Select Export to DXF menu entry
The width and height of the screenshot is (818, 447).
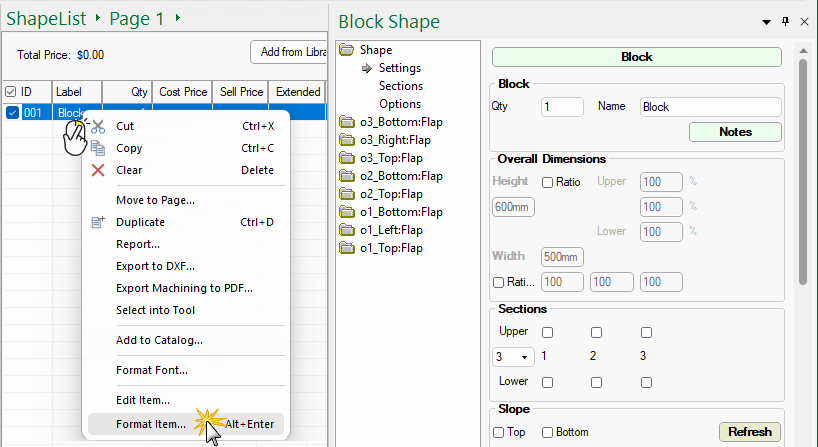[x=155, y=266]
